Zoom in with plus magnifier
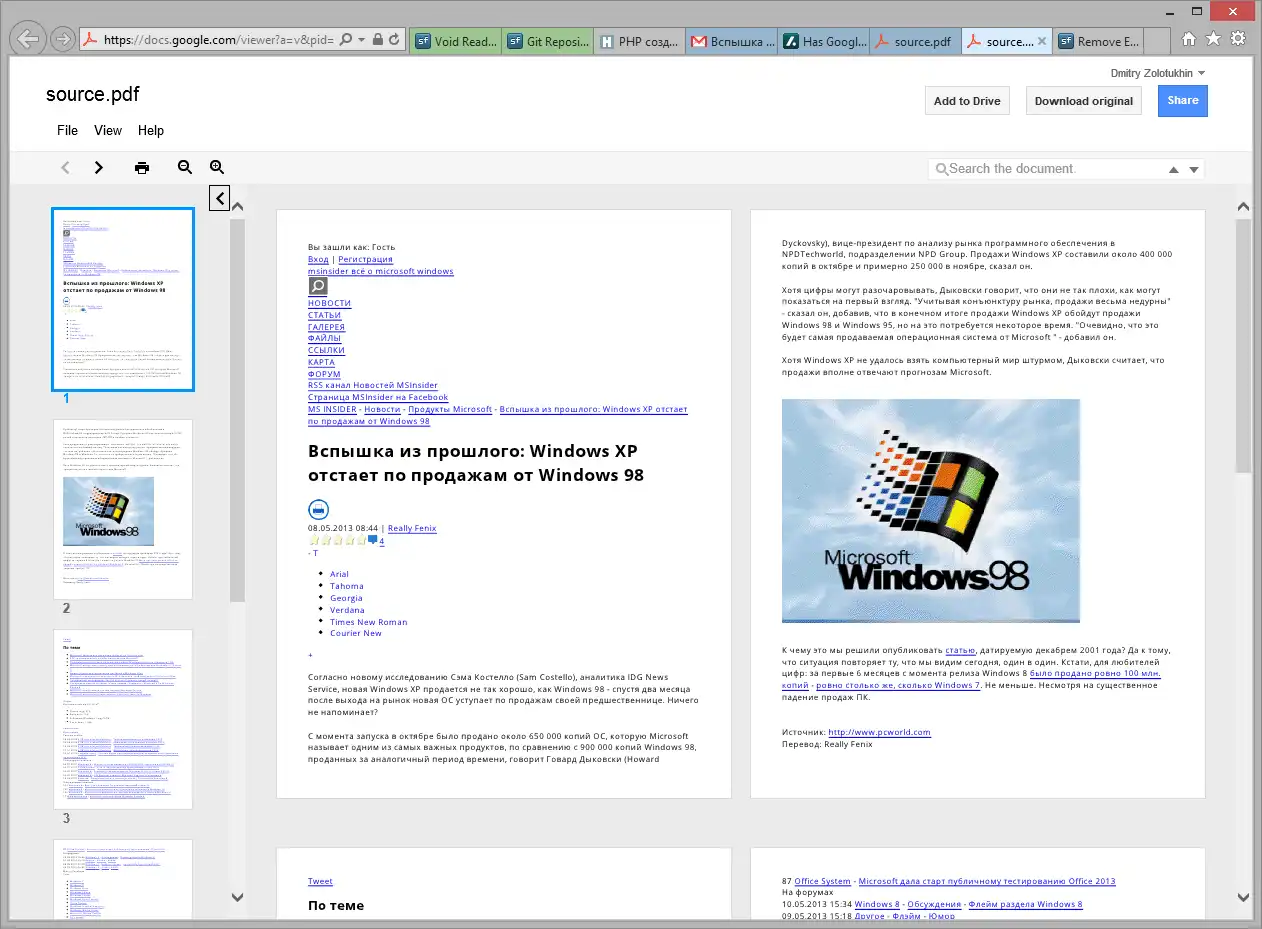Image resolution: width=1262 pixels, height=929 pixels. [x=217, y=168]
